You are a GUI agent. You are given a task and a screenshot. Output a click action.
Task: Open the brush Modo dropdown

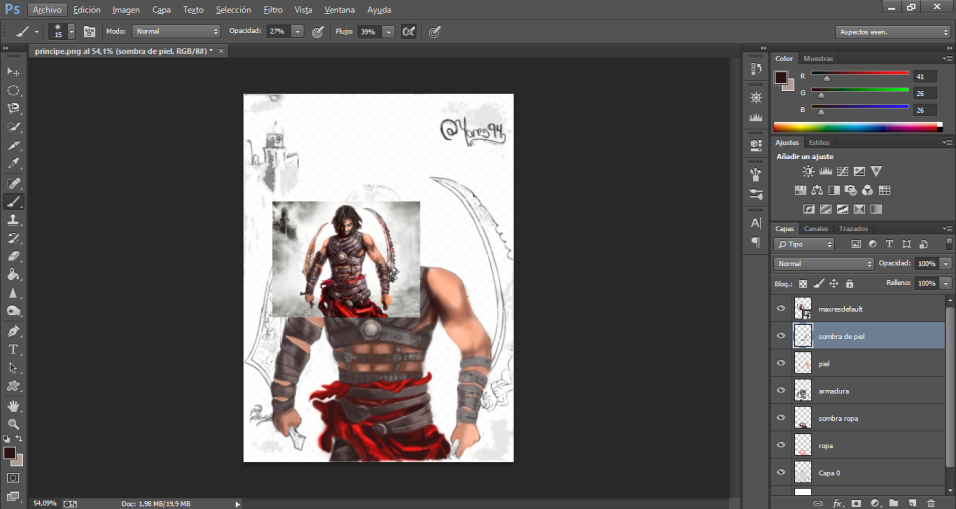point(176,32)
